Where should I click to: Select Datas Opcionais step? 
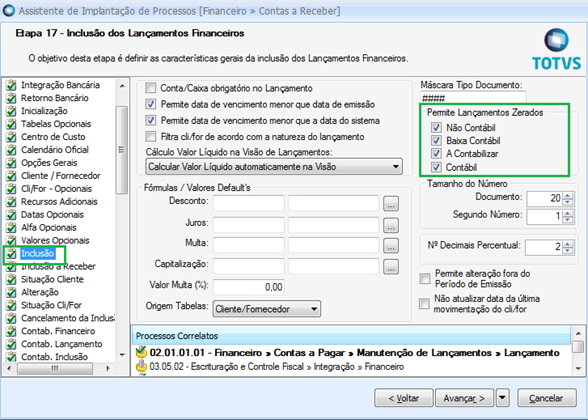point(52,215)
